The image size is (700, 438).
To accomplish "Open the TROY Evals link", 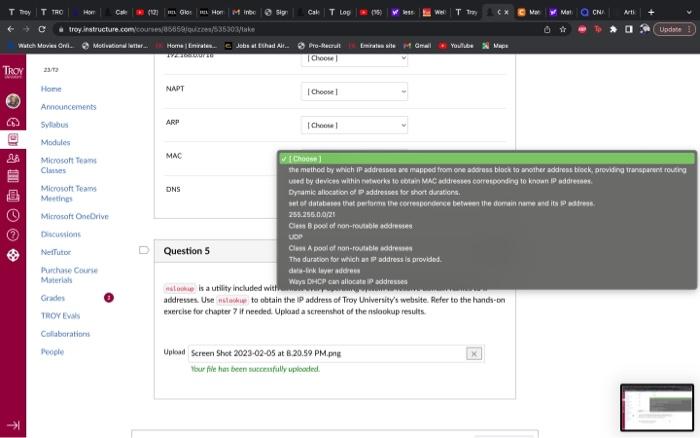I will pos(60,316).
